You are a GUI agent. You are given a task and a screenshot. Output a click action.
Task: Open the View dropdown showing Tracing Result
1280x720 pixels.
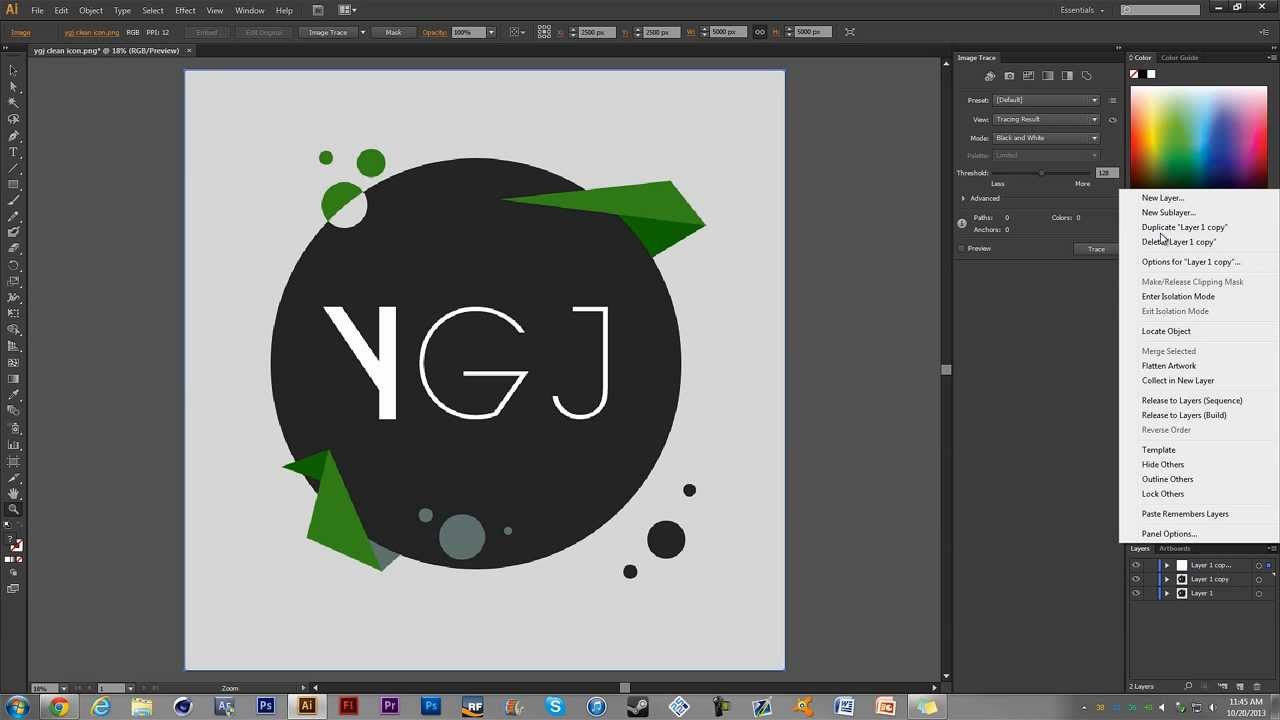[1045, 119]
